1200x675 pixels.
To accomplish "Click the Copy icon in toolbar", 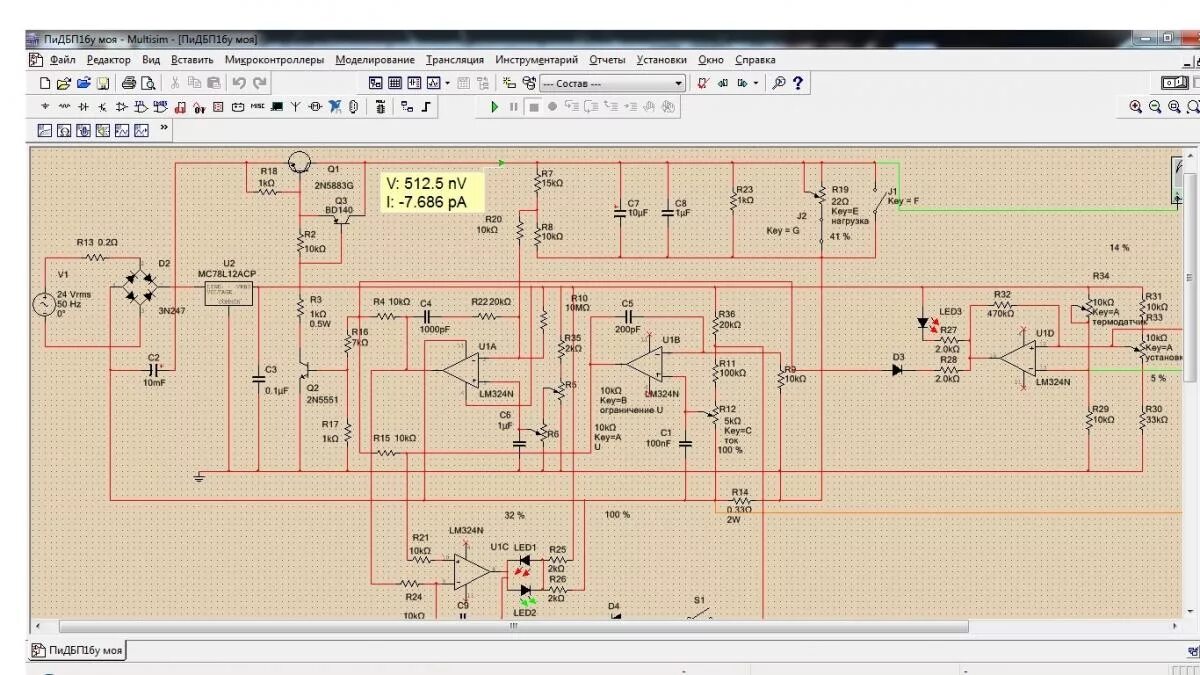I will [195, 84].
